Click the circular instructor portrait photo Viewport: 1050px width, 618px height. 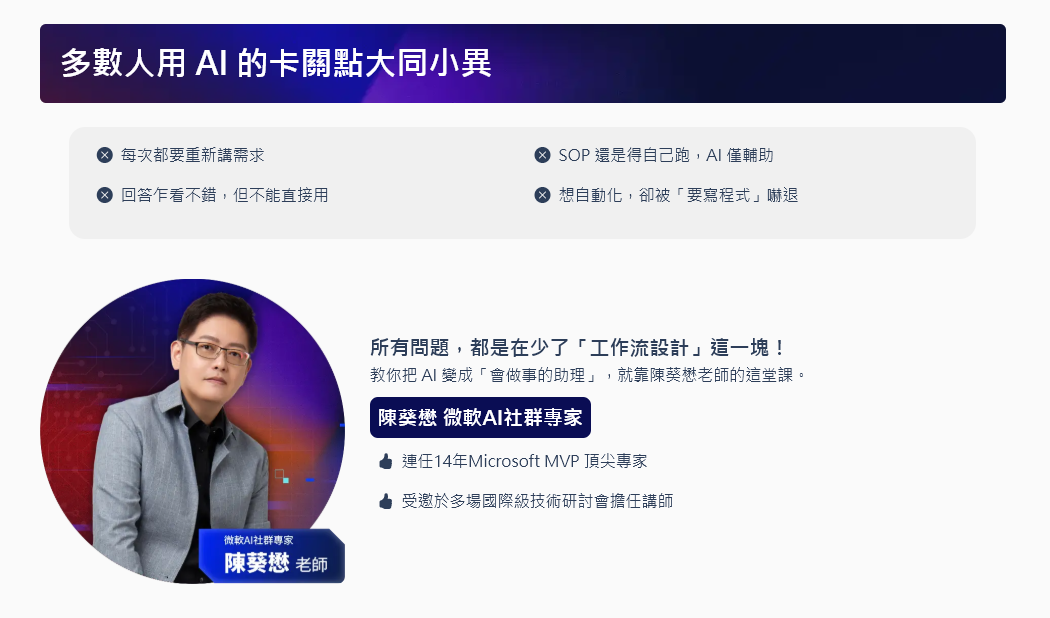click(193, 431)
